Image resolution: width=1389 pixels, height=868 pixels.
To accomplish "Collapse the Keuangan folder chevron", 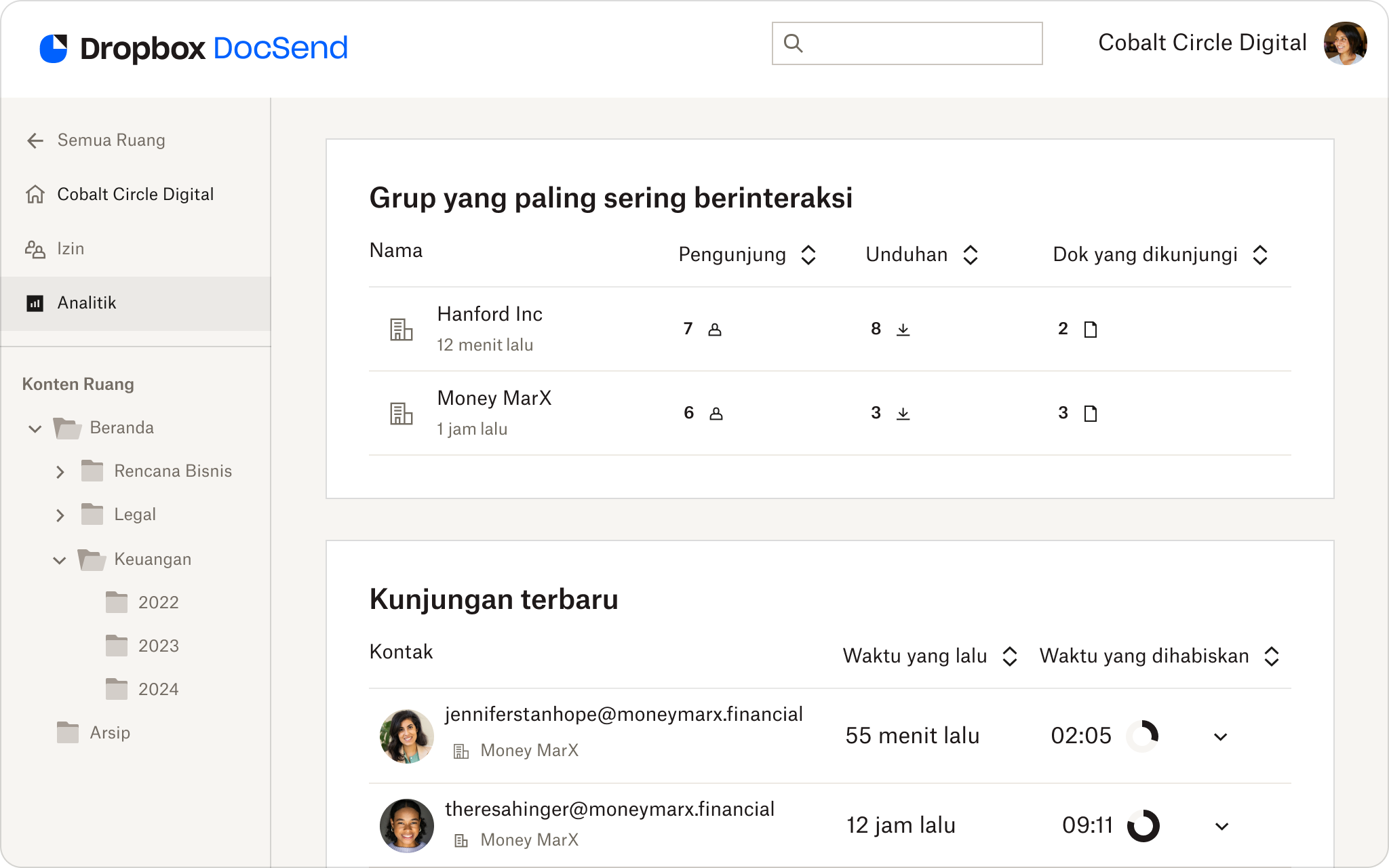I will click(60, 560).
